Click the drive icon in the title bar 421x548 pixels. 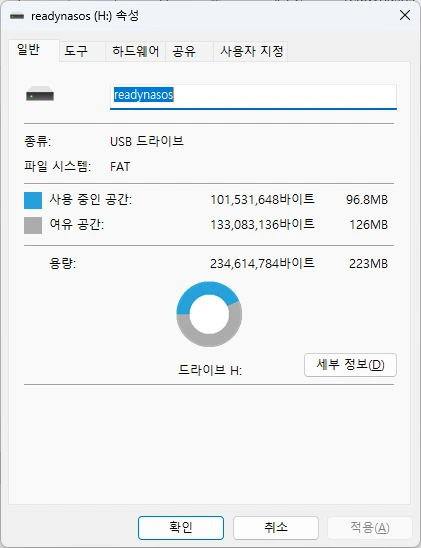(17, 16)
